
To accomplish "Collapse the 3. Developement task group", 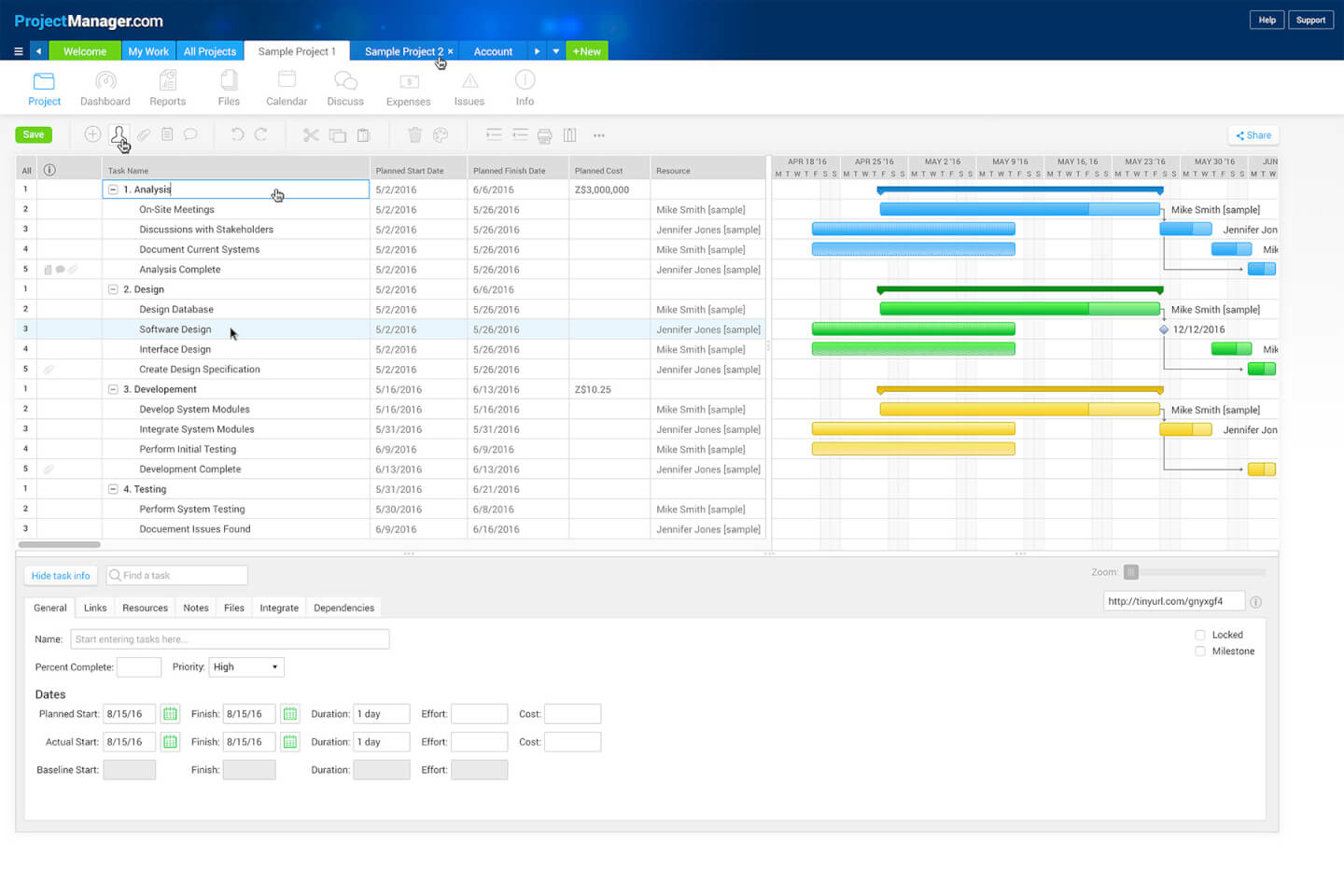I will [113, 389].
